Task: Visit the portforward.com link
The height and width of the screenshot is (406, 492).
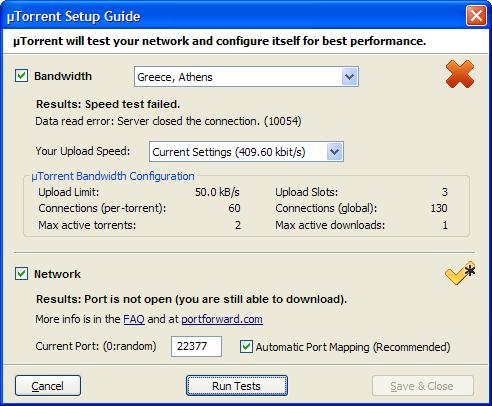Action: (x=222, y=319)
